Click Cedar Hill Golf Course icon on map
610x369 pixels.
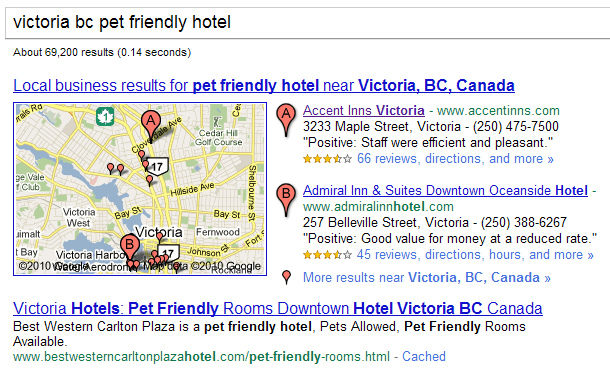pyautogui.click(x=217, y=121)
